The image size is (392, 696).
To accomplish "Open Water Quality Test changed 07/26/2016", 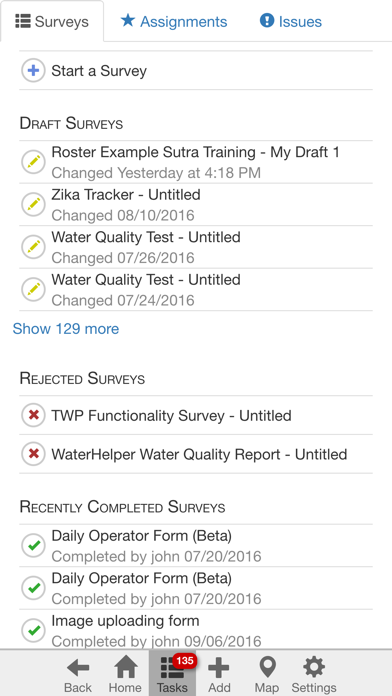I will tap(196, 247).
